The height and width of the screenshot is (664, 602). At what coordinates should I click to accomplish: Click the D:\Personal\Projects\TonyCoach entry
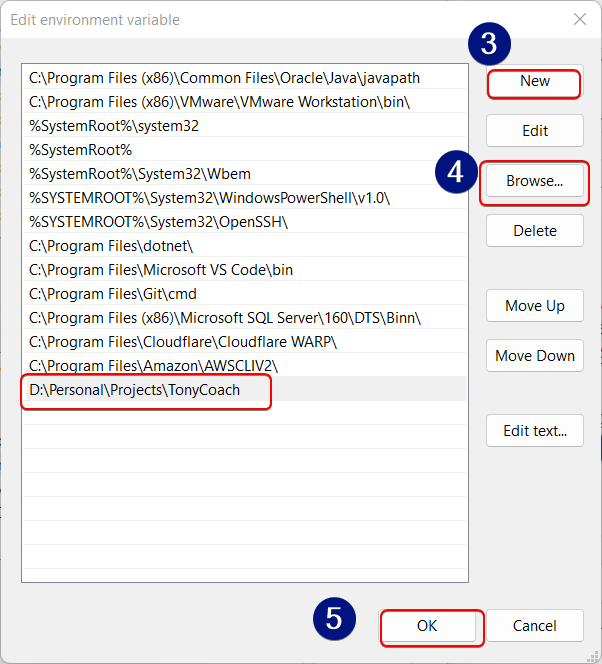pyautogui.click(x=134, y=390)
